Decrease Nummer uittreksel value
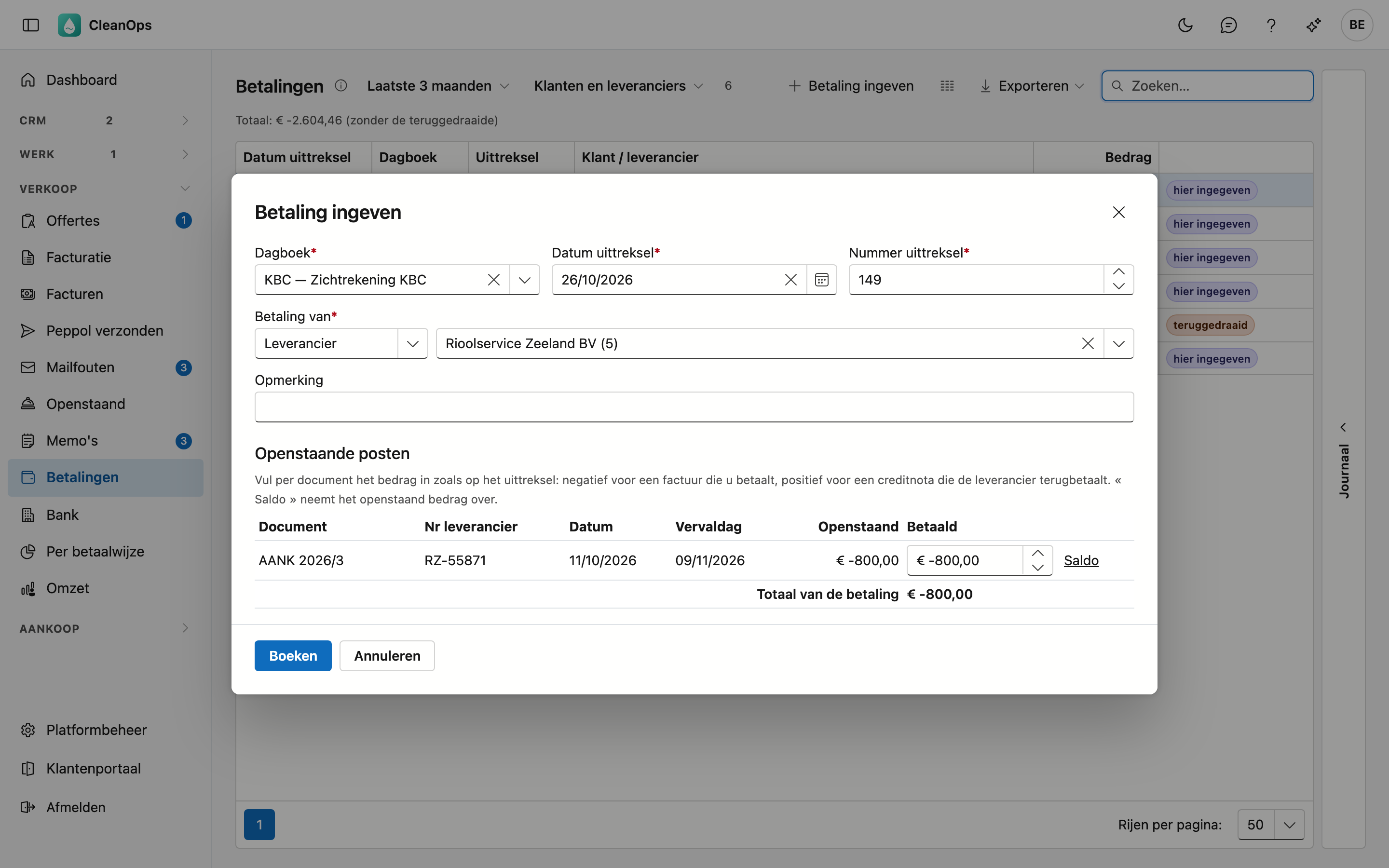The image size is (1389, 868). coord(1118,286)
